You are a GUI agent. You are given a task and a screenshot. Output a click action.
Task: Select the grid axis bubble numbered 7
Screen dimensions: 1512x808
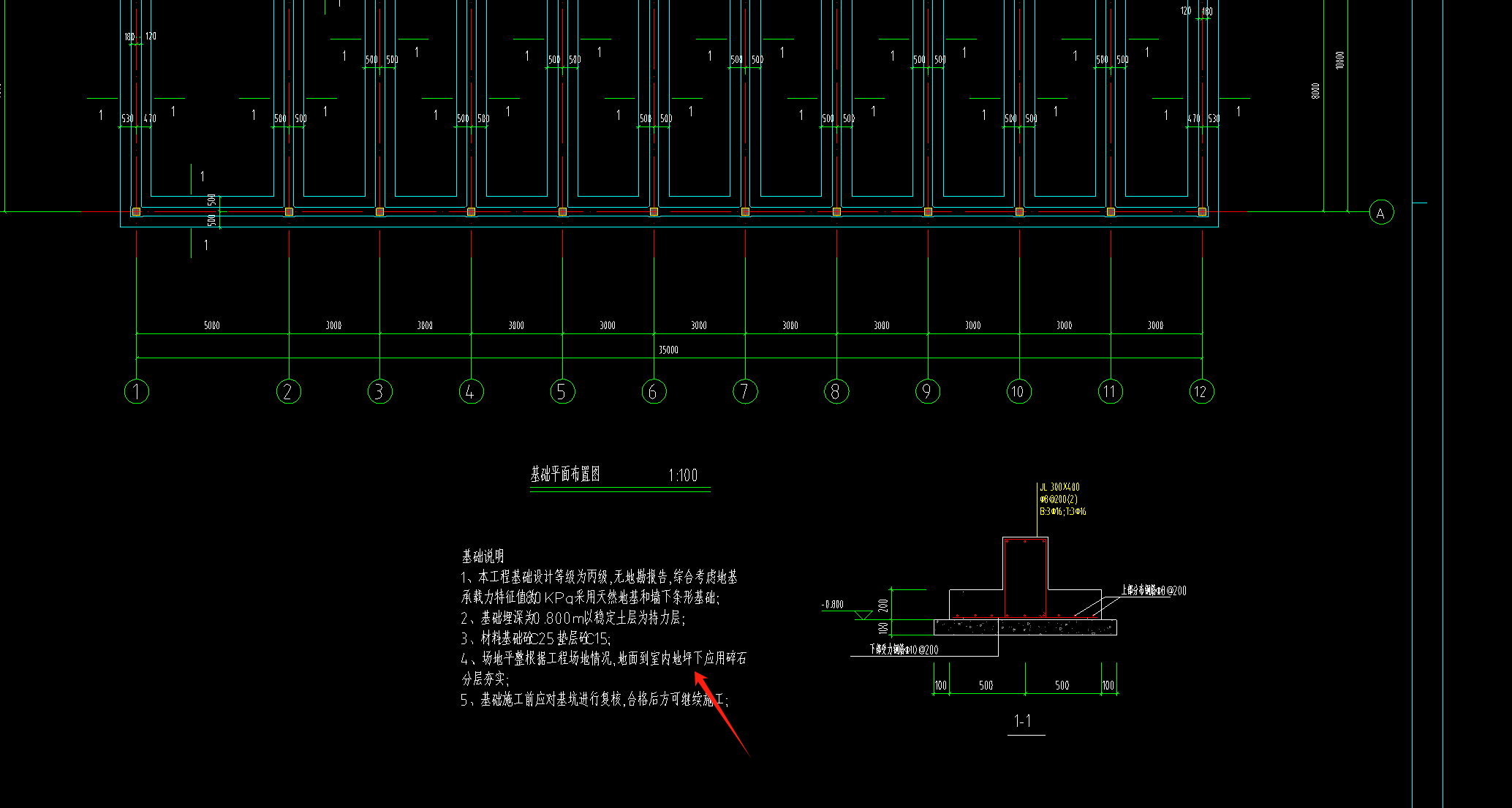coord(746,391)
